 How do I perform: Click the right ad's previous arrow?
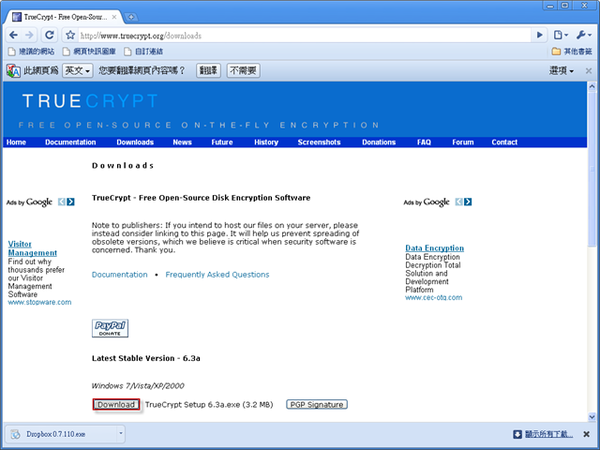tap(459, 202)
